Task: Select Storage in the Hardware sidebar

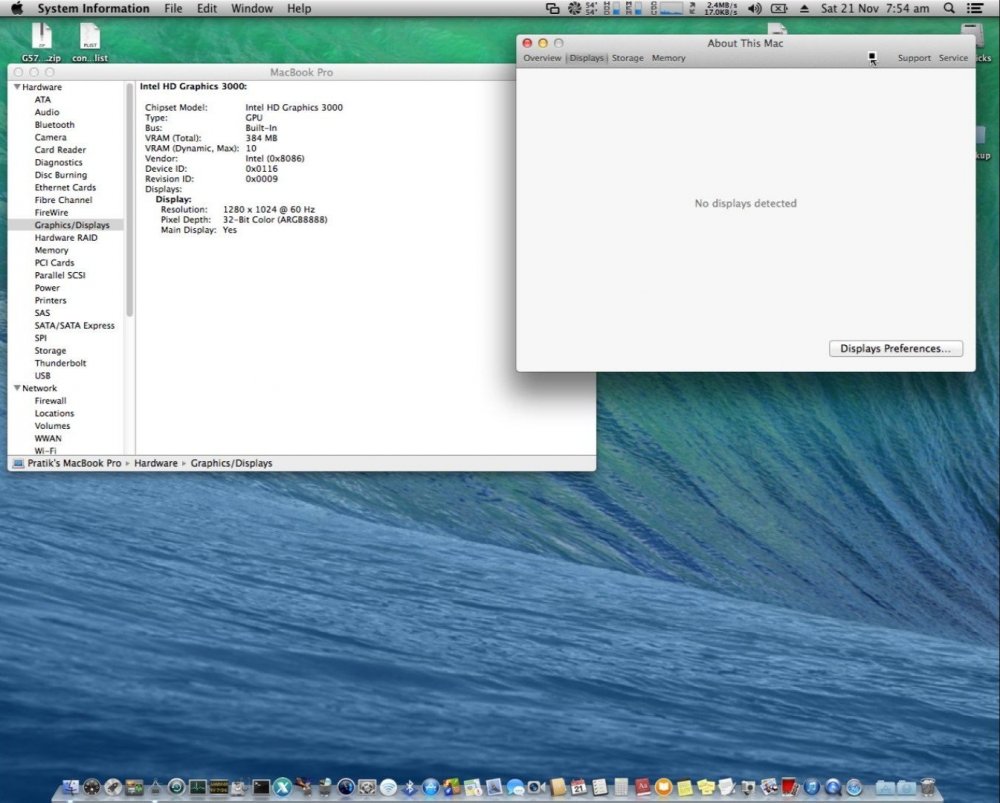Action: point(50,351)
